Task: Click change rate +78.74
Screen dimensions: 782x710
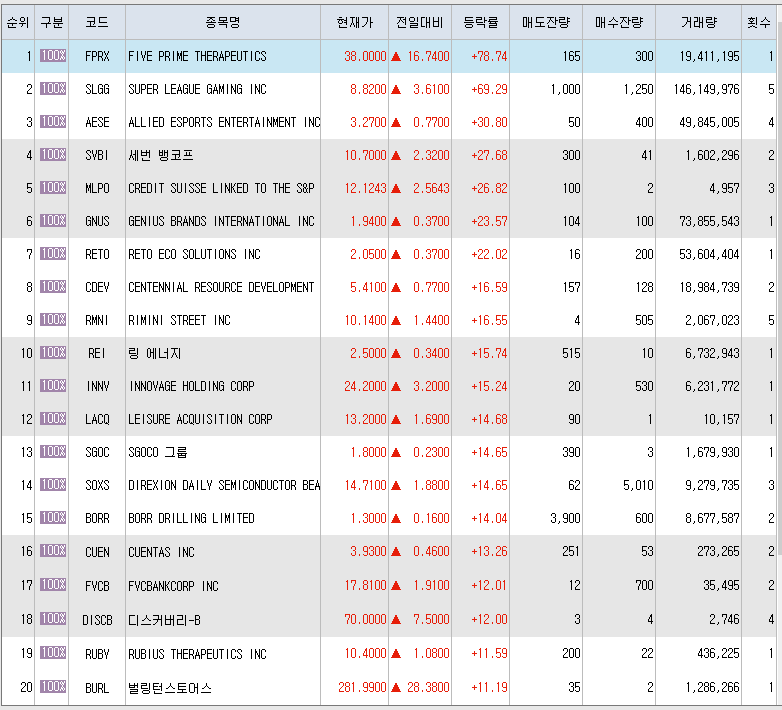Action: (x=489, y=56)
